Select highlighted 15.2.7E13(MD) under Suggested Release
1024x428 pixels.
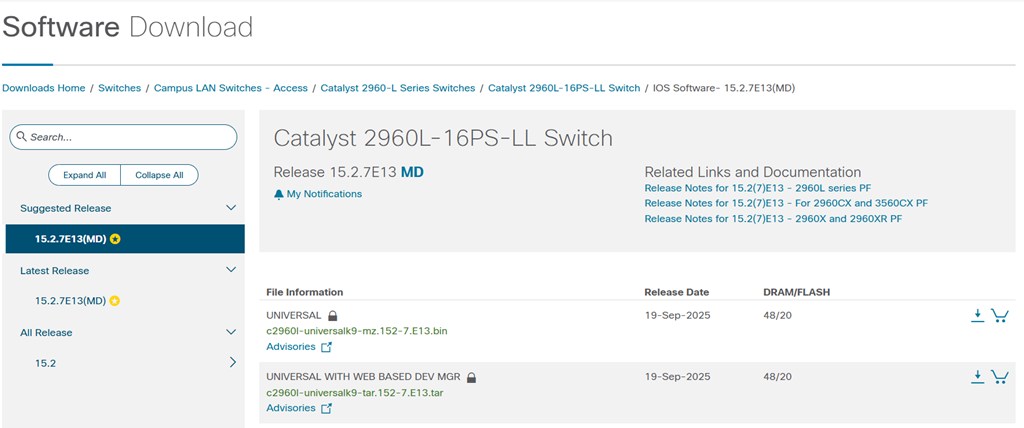70,239
